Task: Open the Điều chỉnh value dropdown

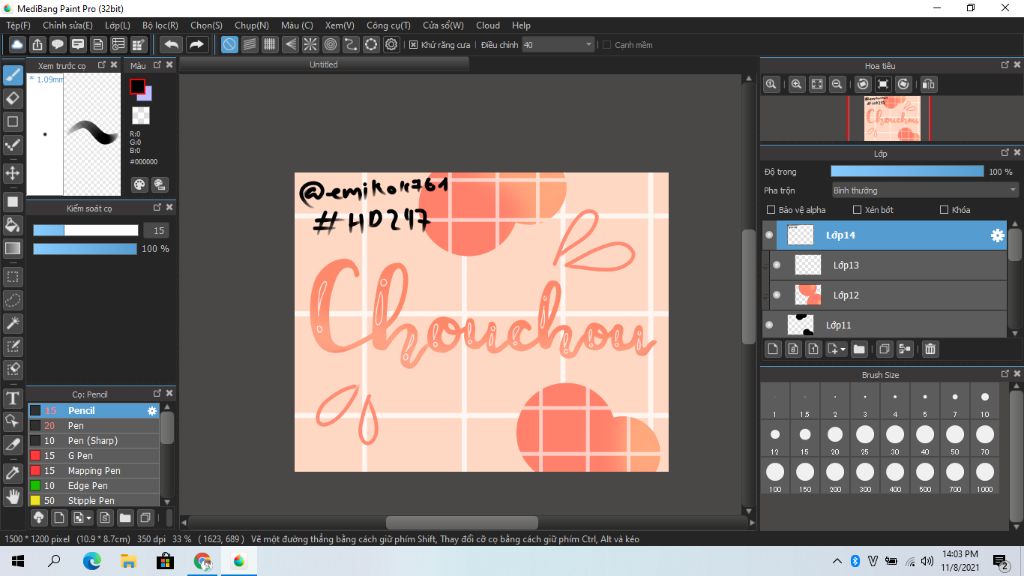Action: (x=558, y=45)
